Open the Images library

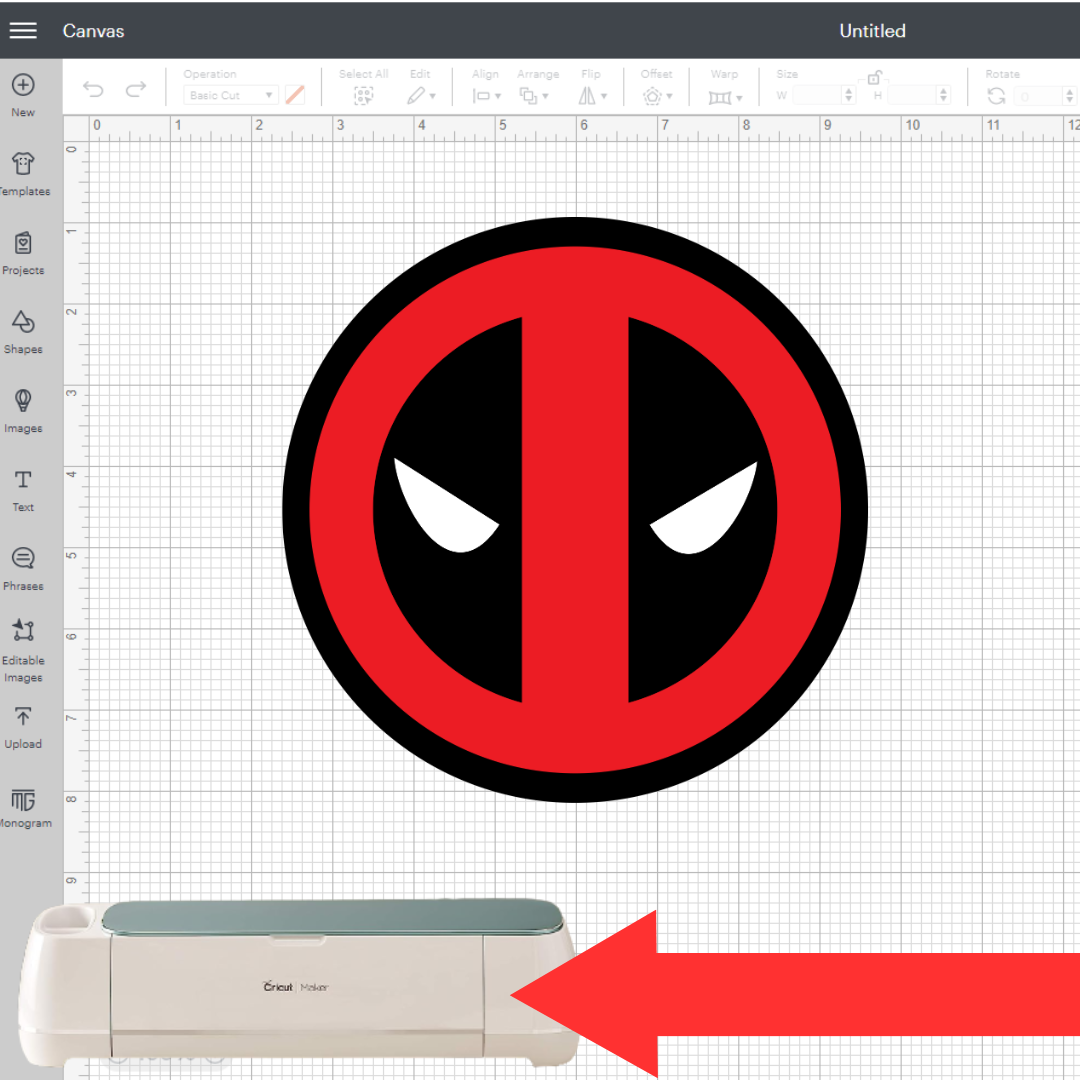click(23, 411)
